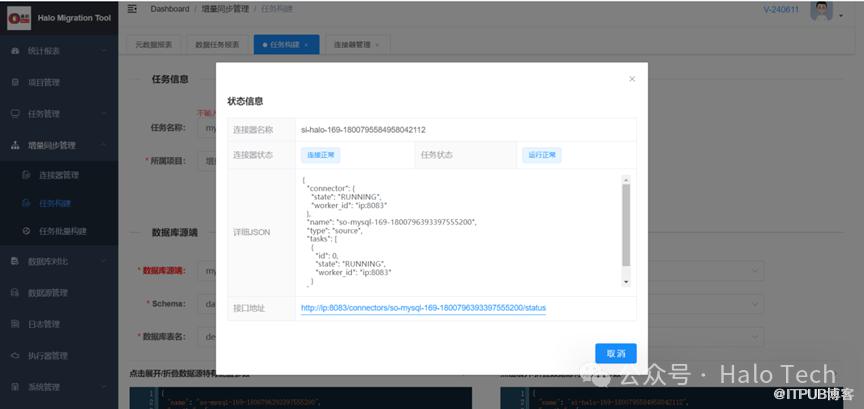864x409 pixels.
Task: Click the 项目管理 sidebar icon
Action: [14, 82]
